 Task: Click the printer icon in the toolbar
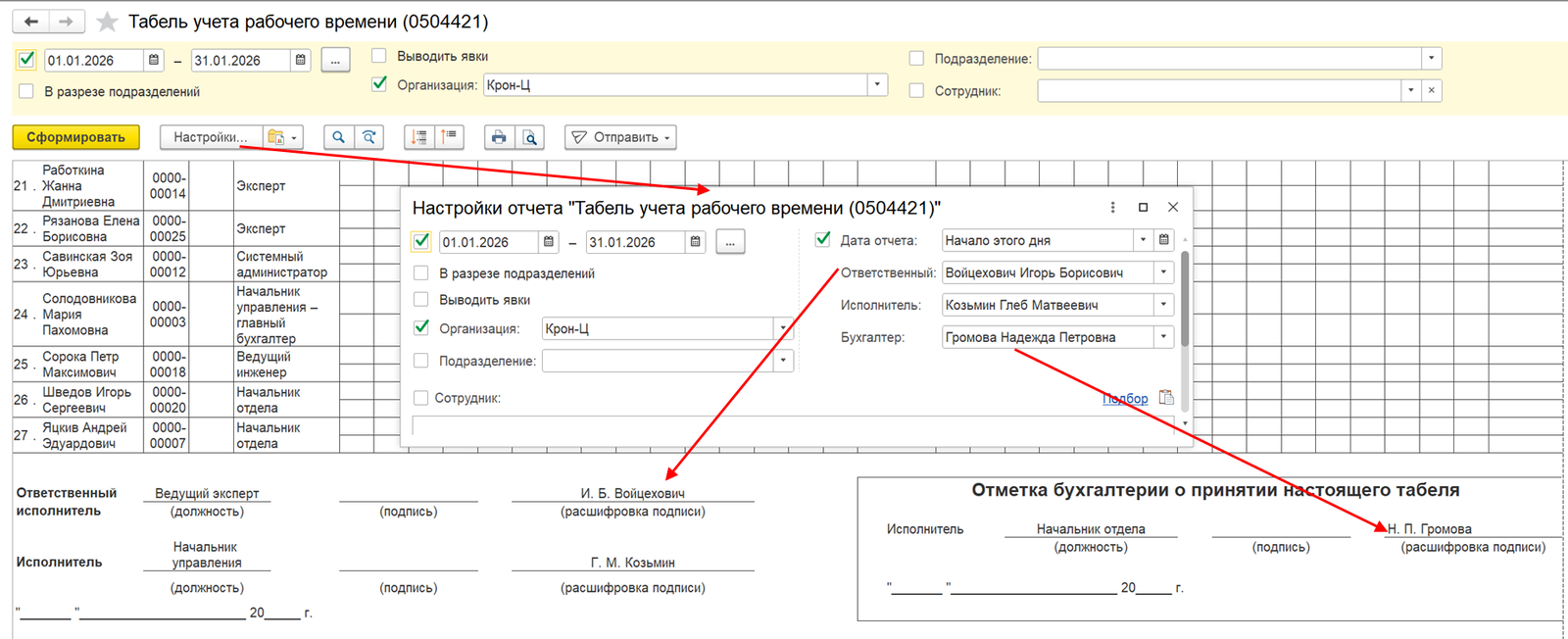[x=499, y=137]
